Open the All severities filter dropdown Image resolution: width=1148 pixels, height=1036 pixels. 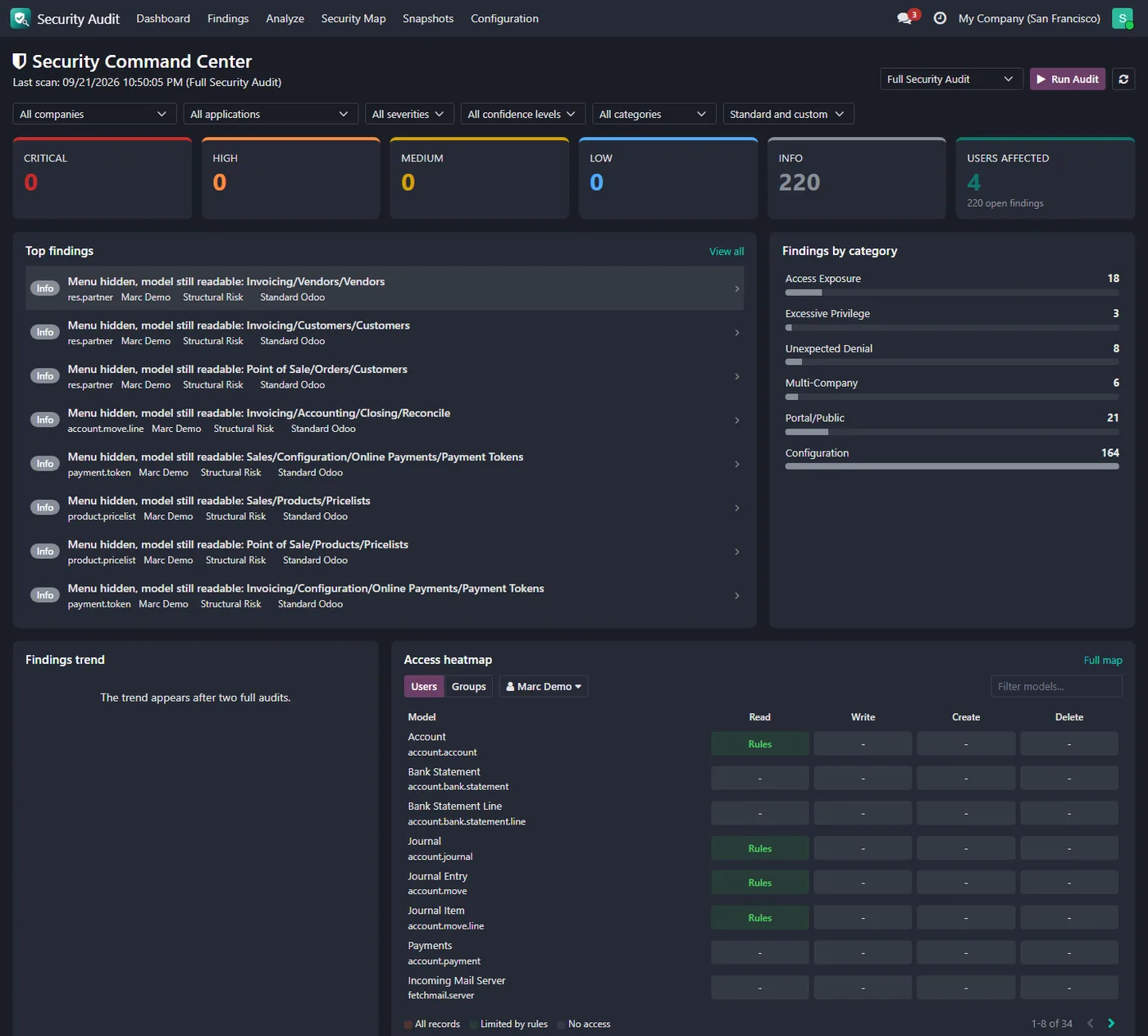[x=408, y=114]
